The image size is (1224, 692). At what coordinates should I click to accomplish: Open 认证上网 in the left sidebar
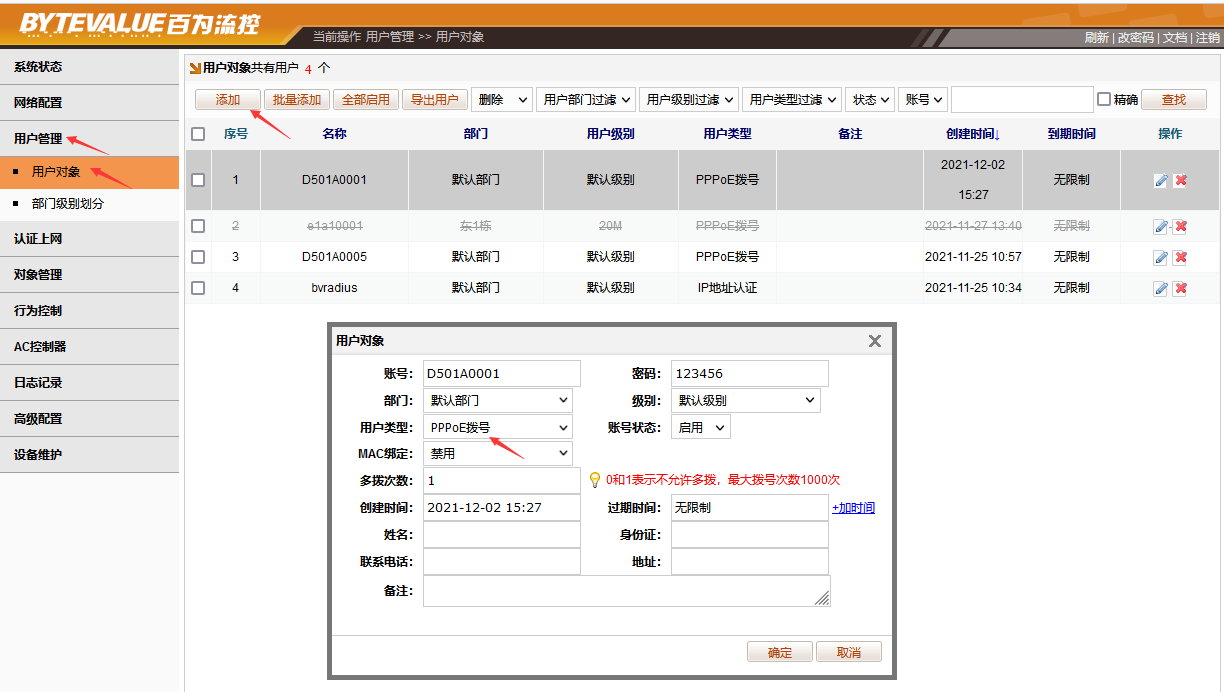(38, 239)
